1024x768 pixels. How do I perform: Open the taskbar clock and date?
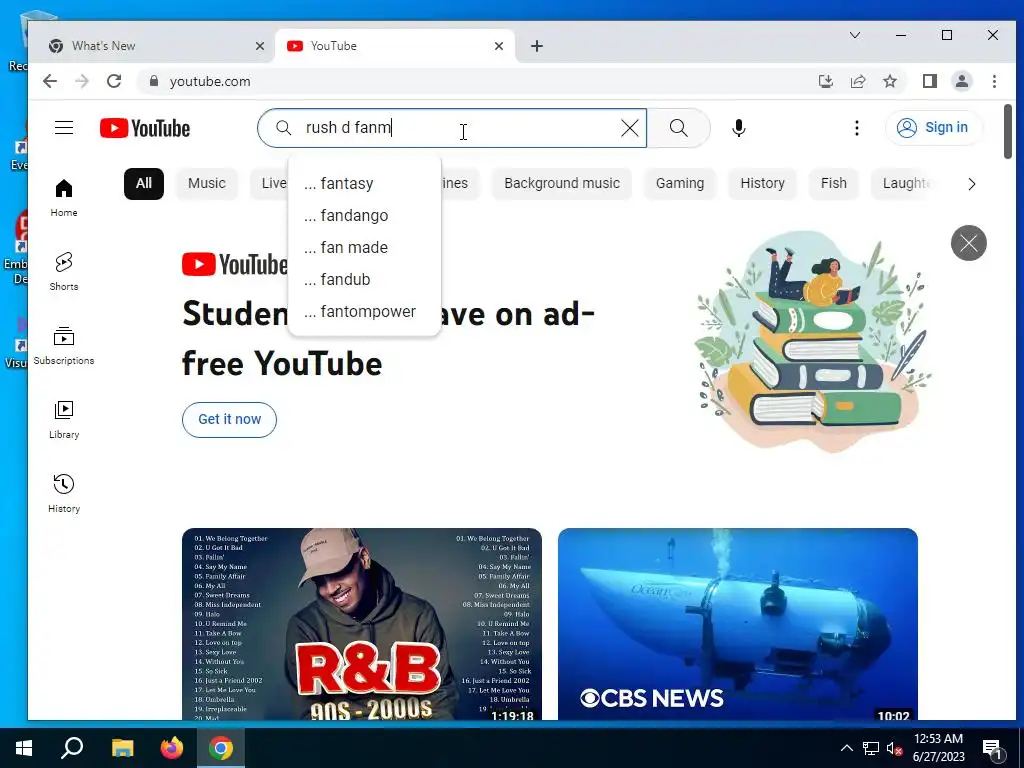point(938,748)
